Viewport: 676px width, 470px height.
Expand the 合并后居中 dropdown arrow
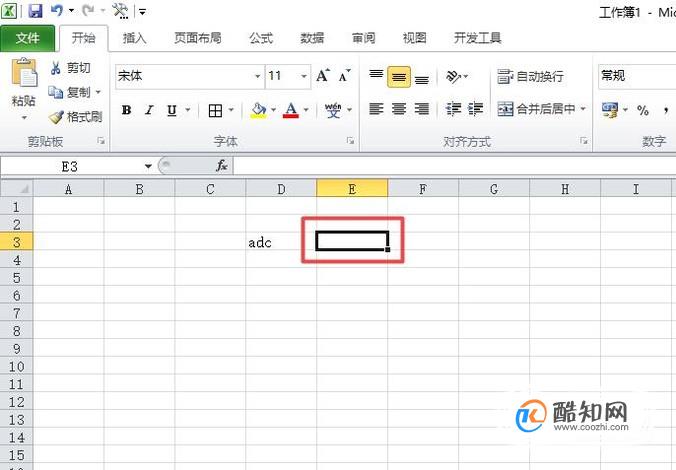click(x=583, y=109)
